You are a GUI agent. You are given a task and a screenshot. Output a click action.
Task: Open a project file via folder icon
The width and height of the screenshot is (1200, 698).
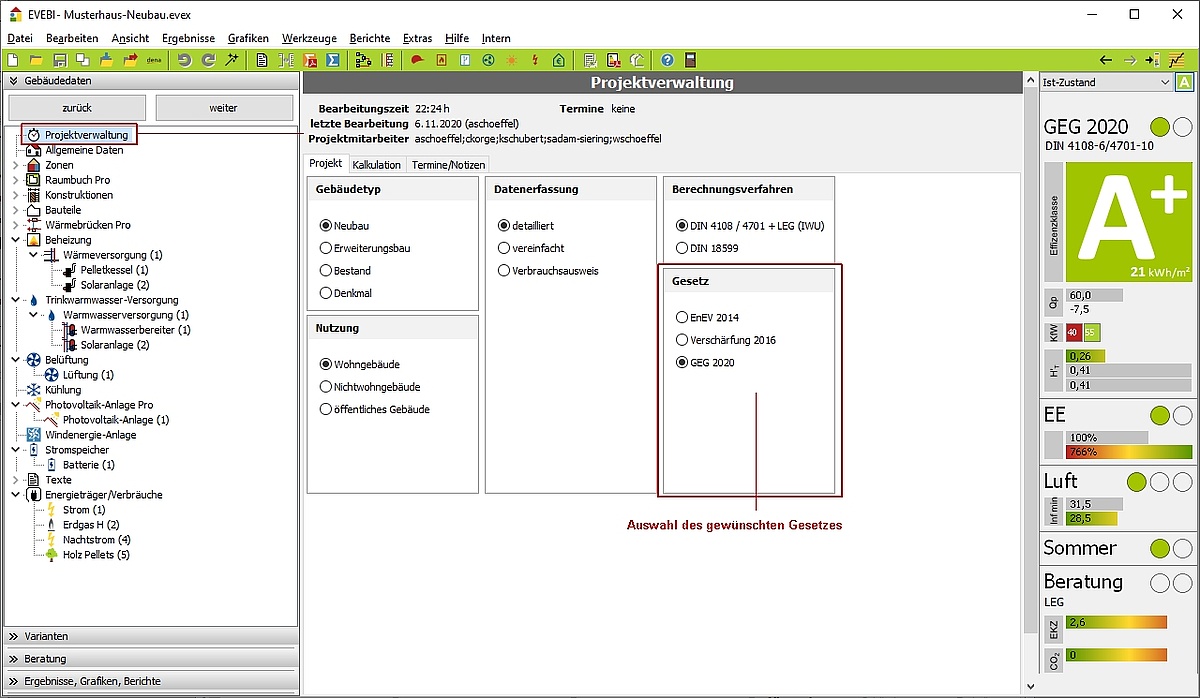pyautogui.click(x=36, y=60)
